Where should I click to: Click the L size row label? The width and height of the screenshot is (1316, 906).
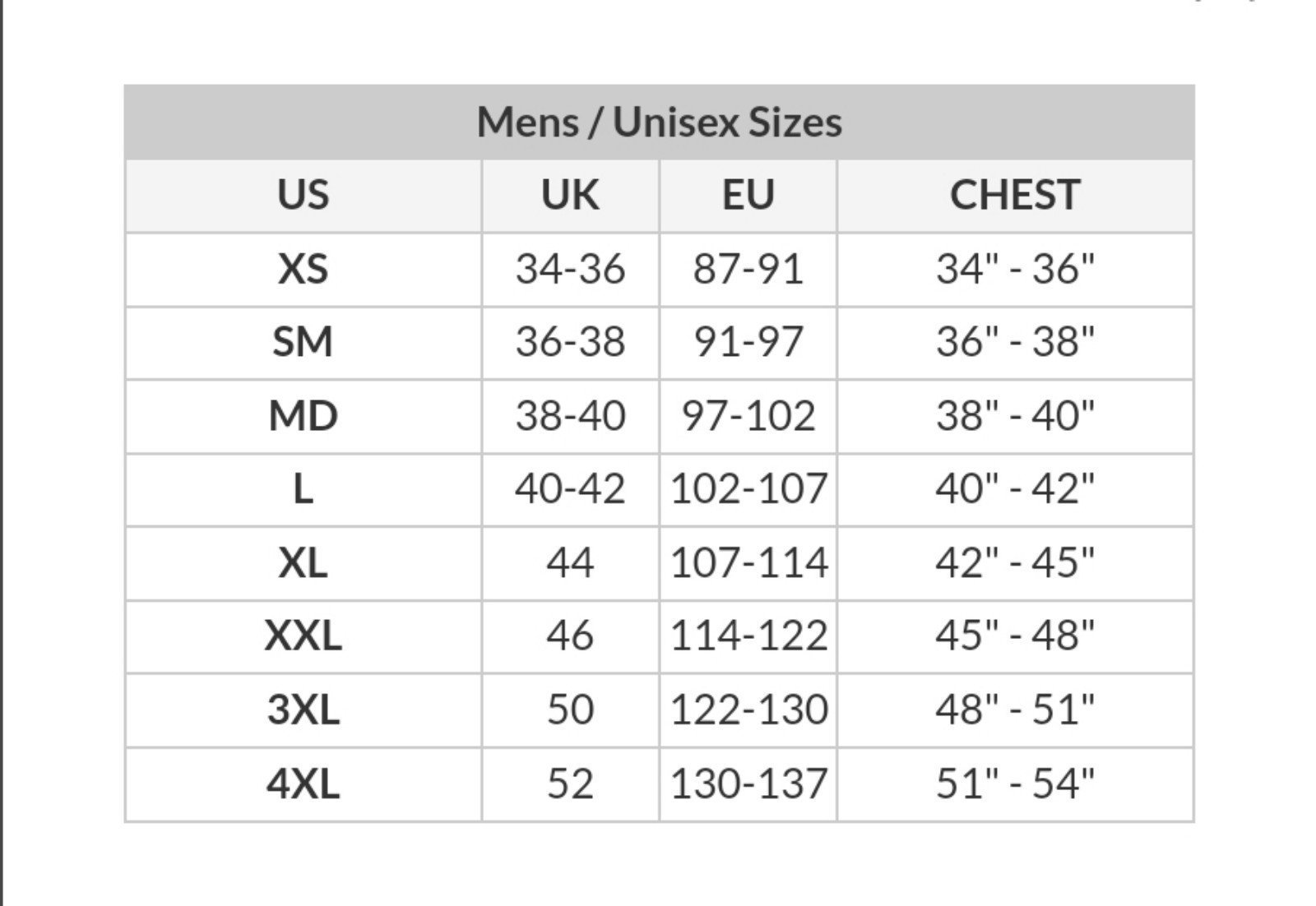pos(304,489)
